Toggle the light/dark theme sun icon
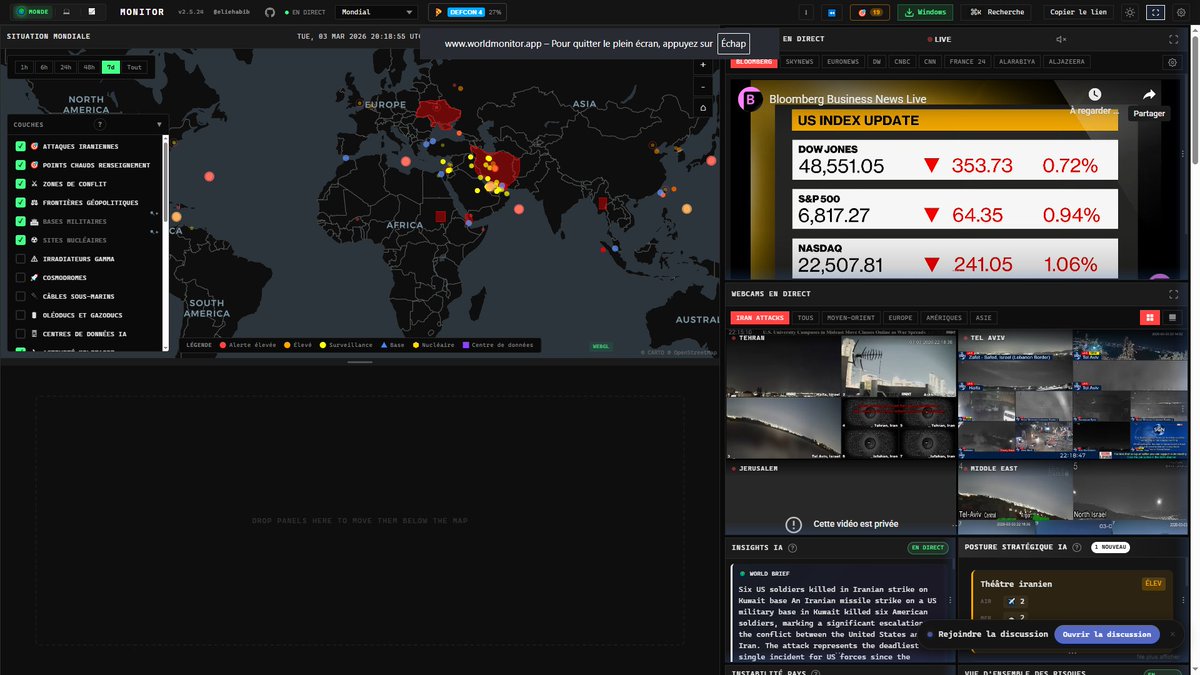The width and height of the screenshot is (1200, 675). [1129, 12]
